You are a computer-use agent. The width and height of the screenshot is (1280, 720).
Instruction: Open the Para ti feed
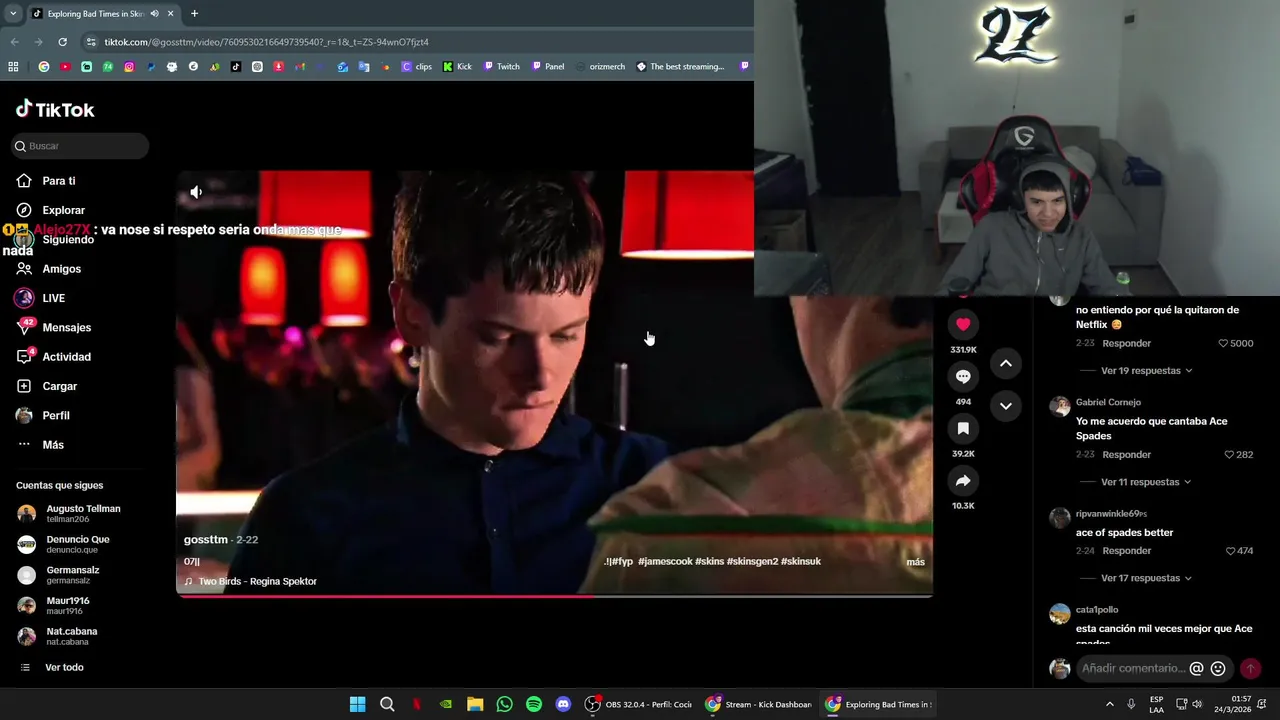point(46,181)
